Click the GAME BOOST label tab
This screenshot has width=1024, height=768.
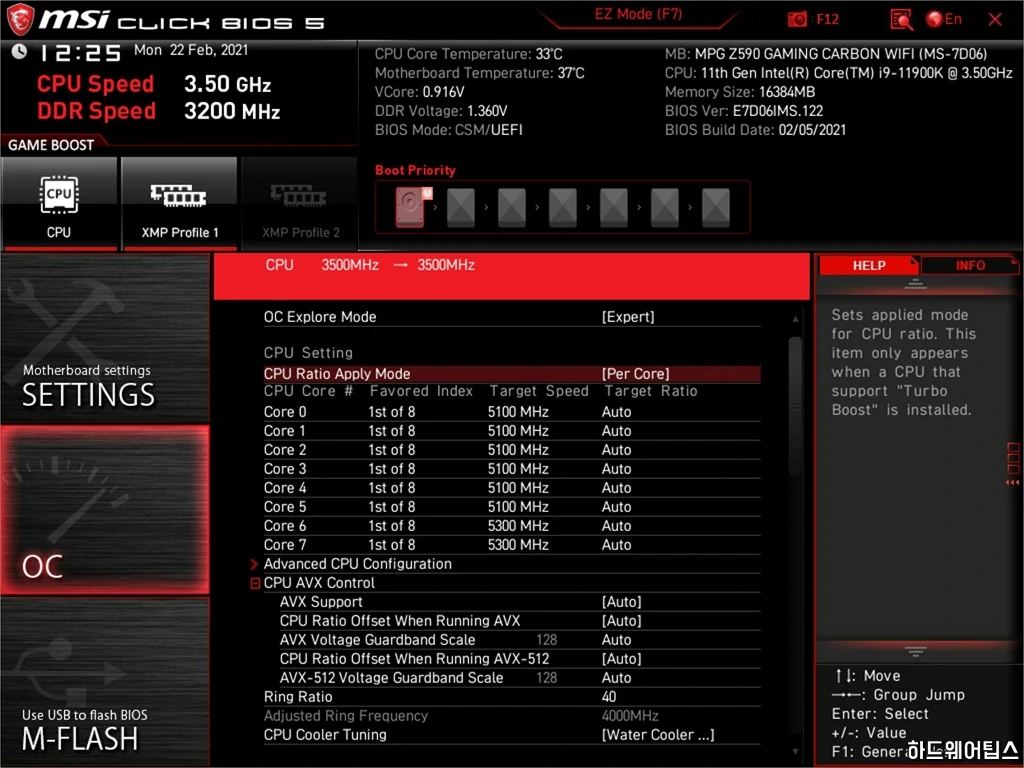(x=51, y=145)
